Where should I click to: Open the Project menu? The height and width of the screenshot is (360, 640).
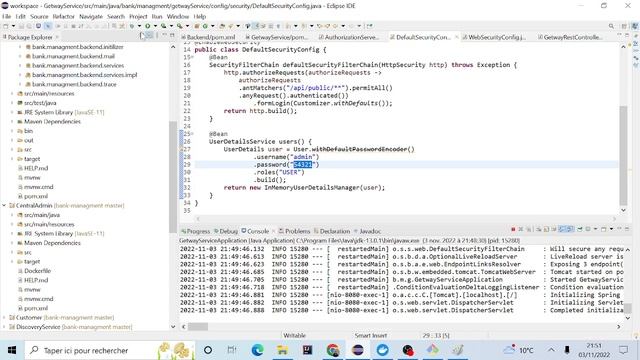(138, 16)
